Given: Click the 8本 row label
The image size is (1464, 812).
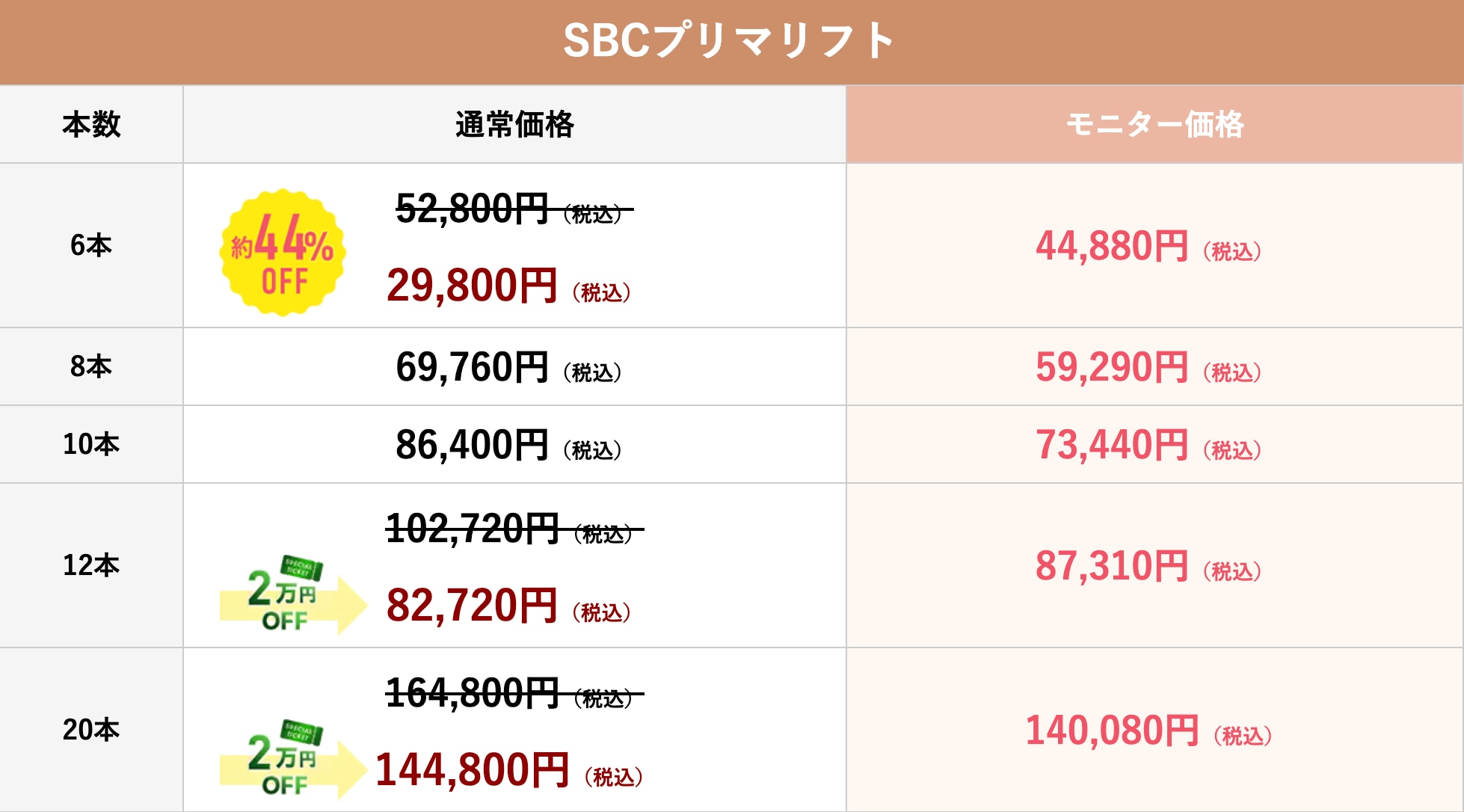Looking at the screenshot, I should click(x=91, y=366).
